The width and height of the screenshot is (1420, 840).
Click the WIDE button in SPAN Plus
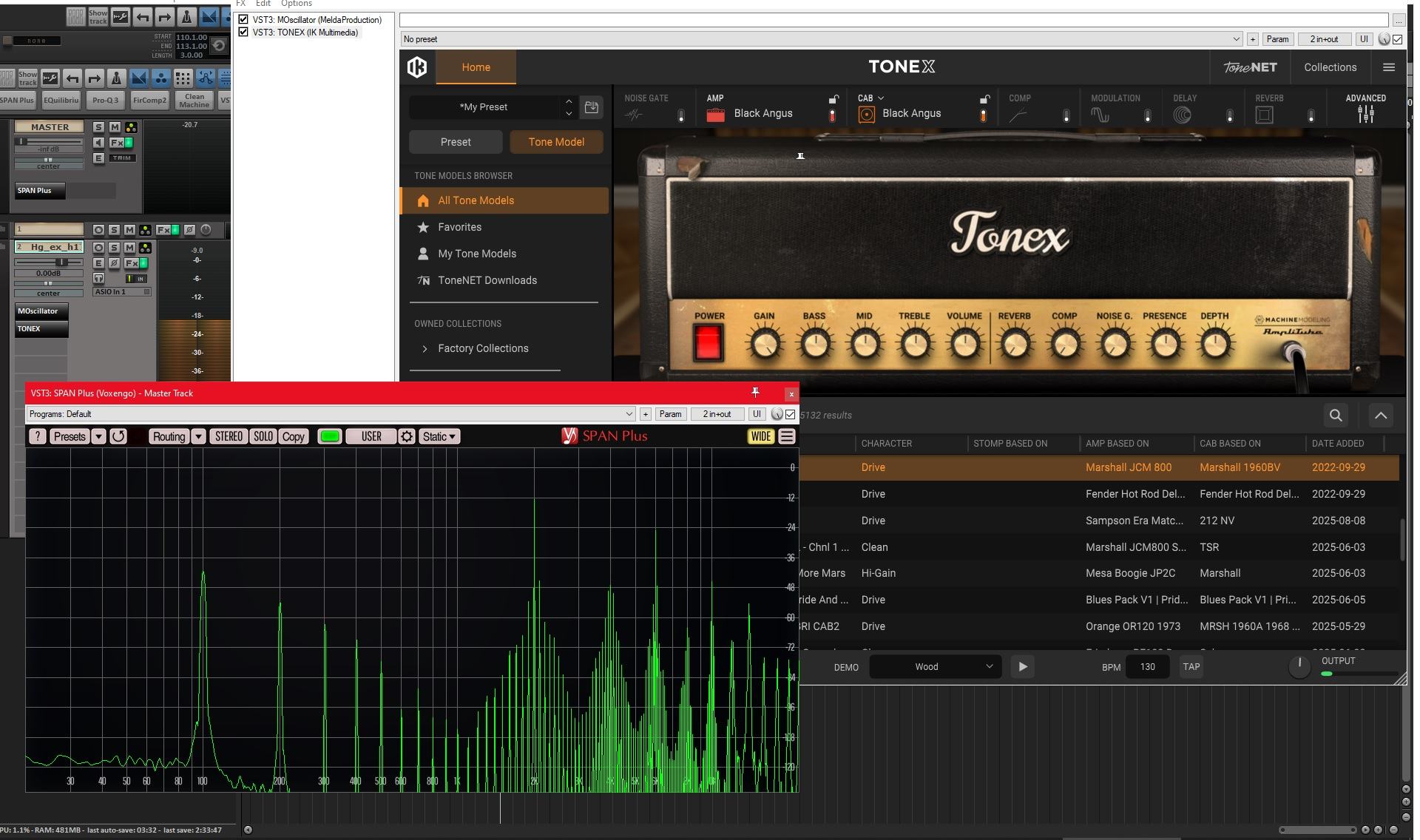pyautogui.click(x=760, y=436)
